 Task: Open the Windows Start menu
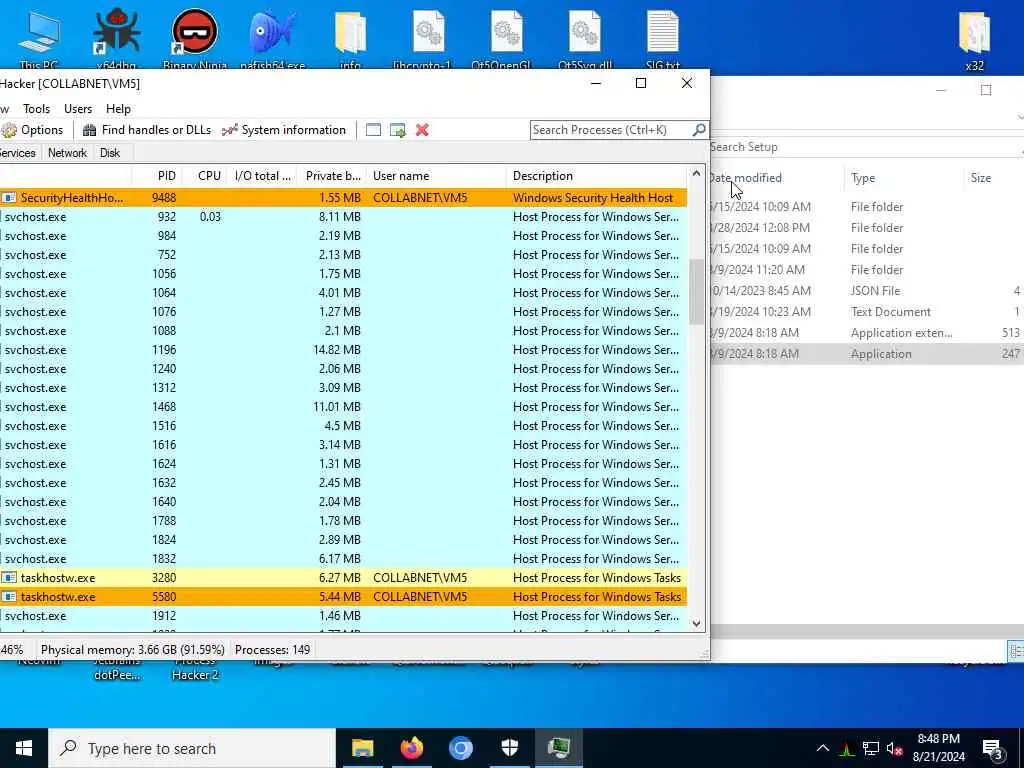24,748
